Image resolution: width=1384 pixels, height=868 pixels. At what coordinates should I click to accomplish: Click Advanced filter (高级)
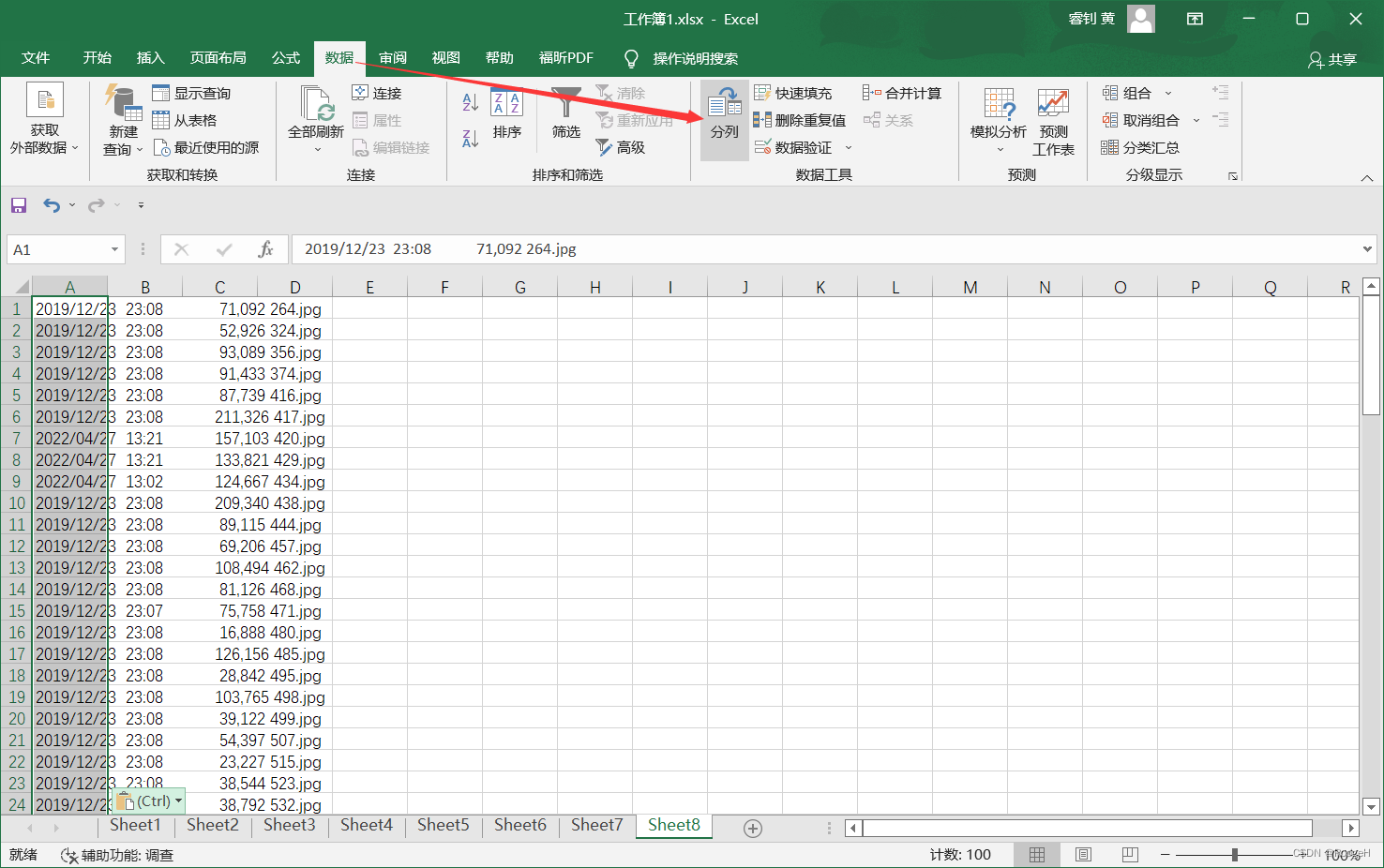pyautogui.click(x=621, y=147)
